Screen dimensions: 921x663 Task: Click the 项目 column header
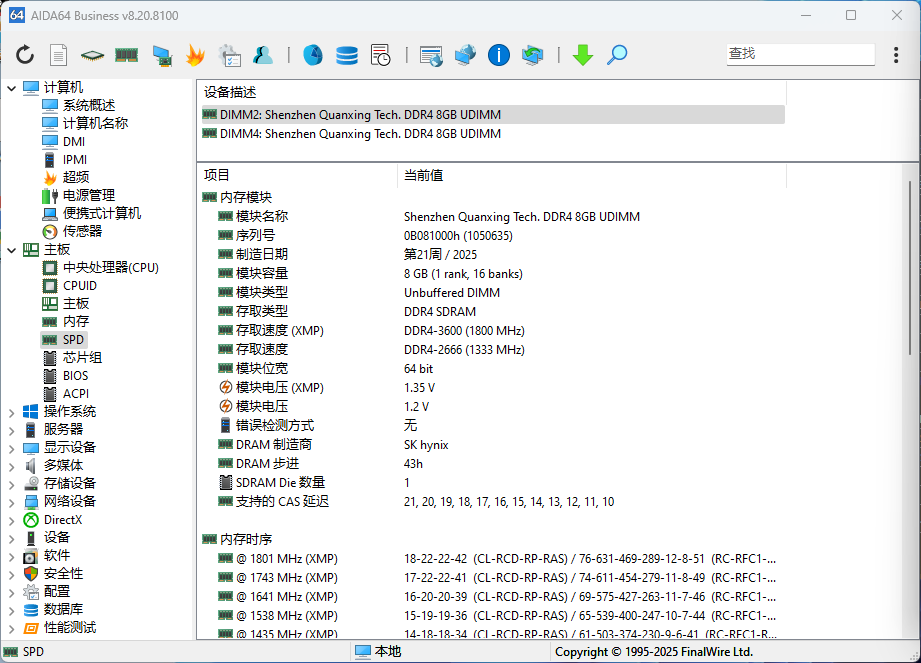(297, 175)
